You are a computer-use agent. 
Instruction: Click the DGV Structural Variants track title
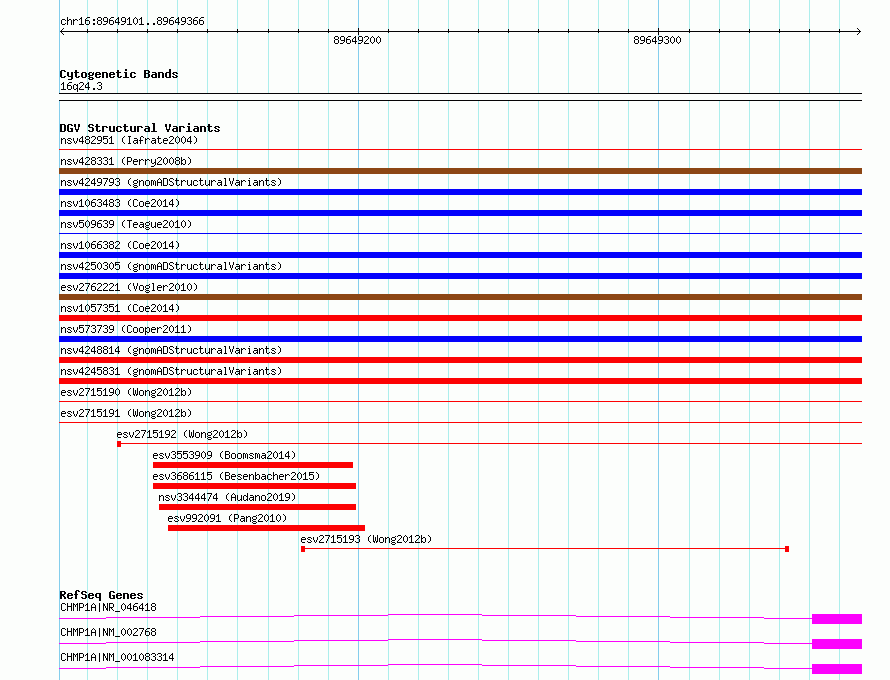coord(140,128)
